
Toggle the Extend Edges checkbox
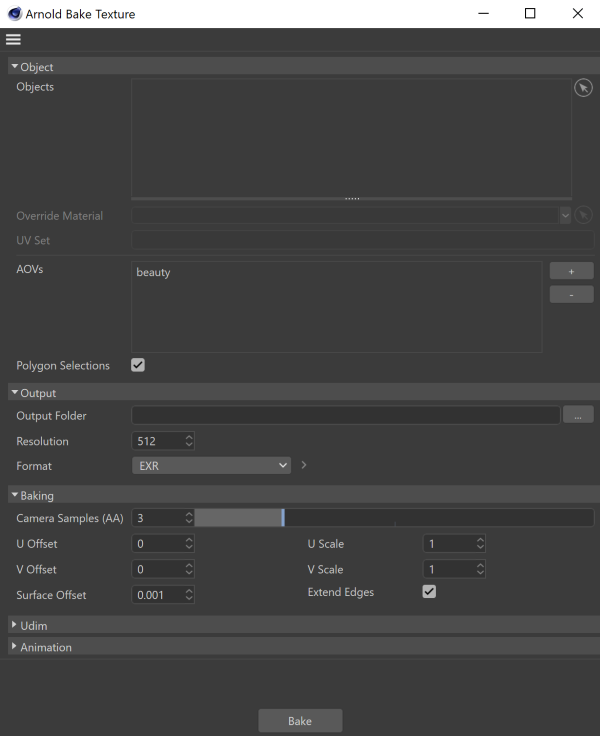click(429, 591)
